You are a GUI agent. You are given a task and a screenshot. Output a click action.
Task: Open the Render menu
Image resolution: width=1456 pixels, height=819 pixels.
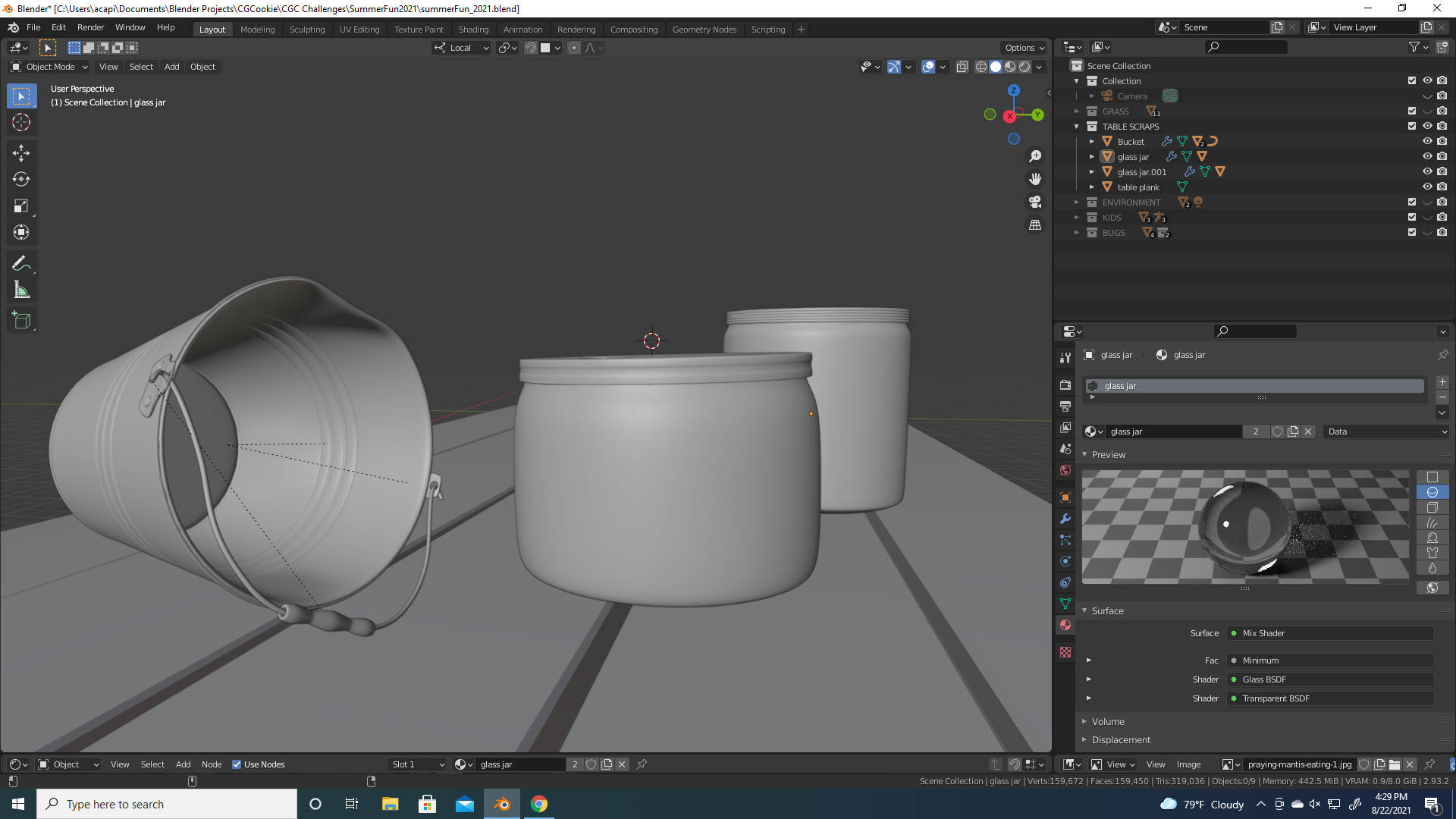(x=90, y=27)
